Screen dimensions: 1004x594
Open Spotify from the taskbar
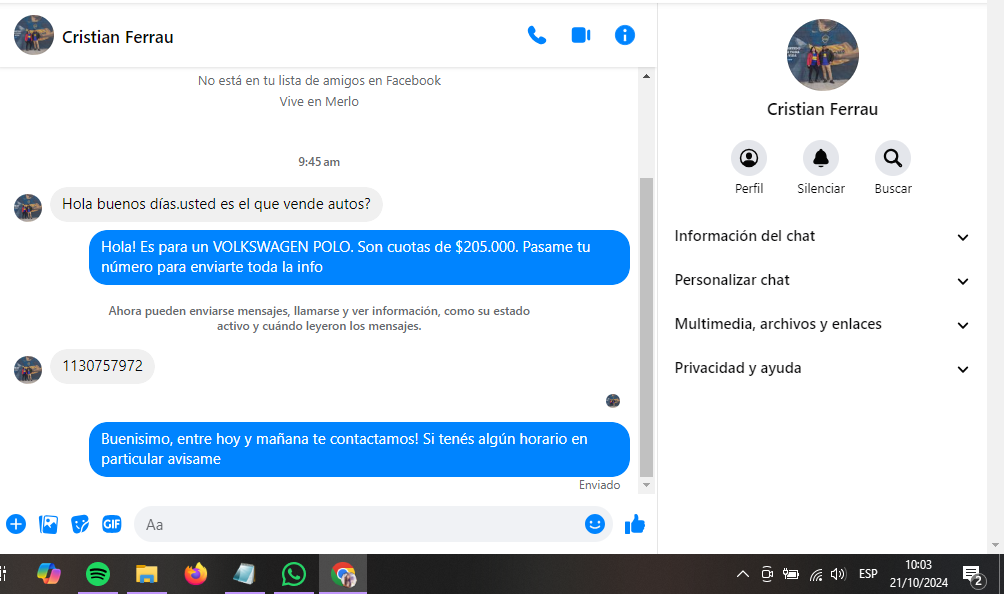[x=98, y=574]
